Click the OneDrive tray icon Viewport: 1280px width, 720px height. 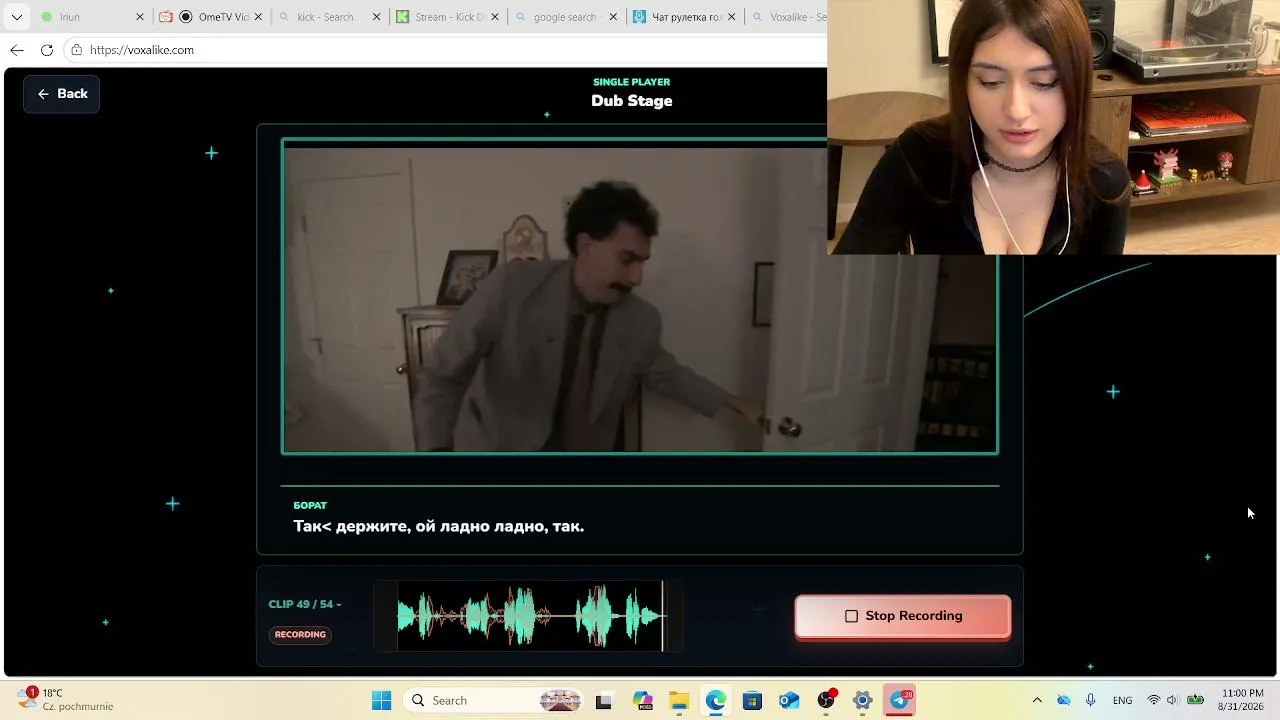click(1064, 700)
